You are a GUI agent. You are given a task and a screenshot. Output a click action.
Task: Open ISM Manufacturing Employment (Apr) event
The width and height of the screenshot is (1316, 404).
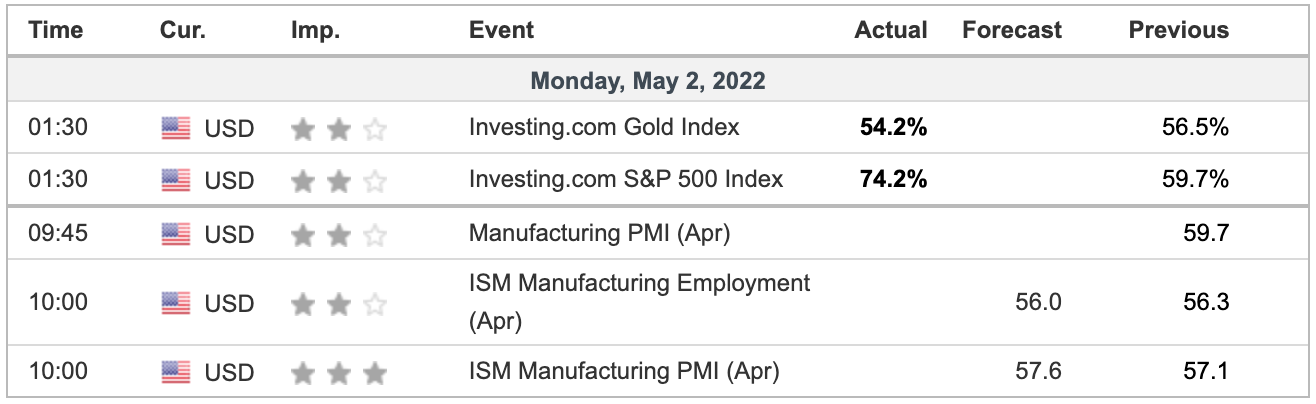pyautogui.click(x=640, y=303)
